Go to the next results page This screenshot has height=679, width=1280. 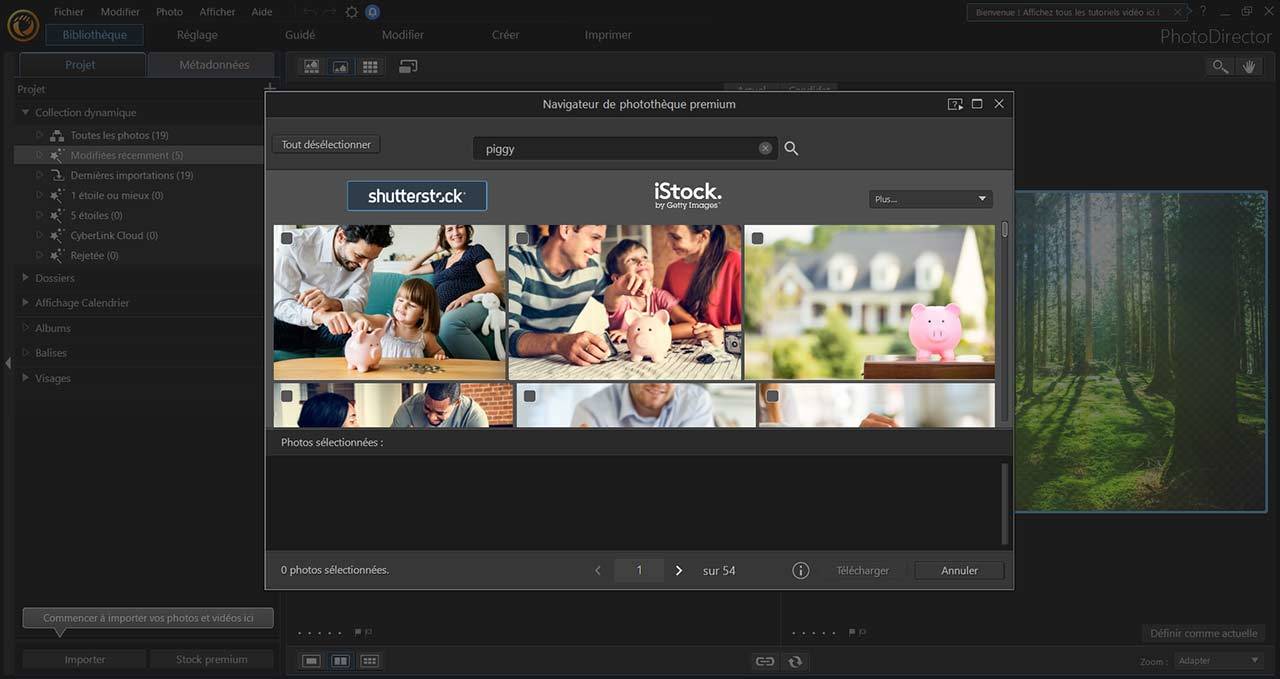(679, 571)
